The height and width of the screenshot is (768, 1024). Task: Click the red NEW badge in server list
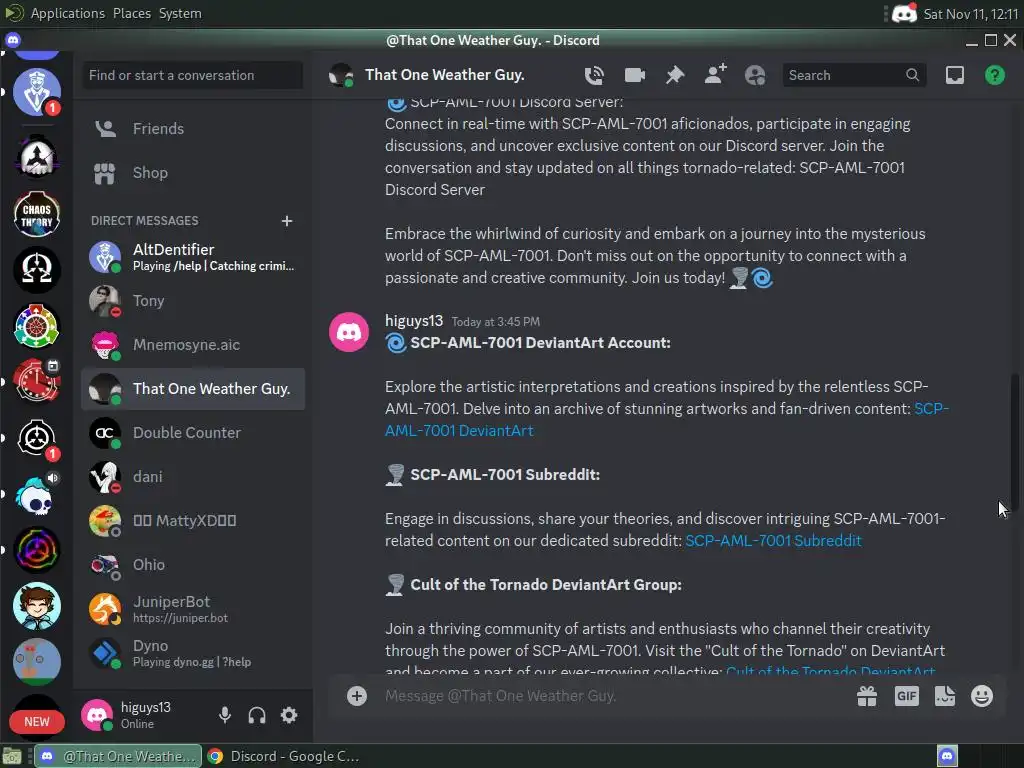click(37, 722)
